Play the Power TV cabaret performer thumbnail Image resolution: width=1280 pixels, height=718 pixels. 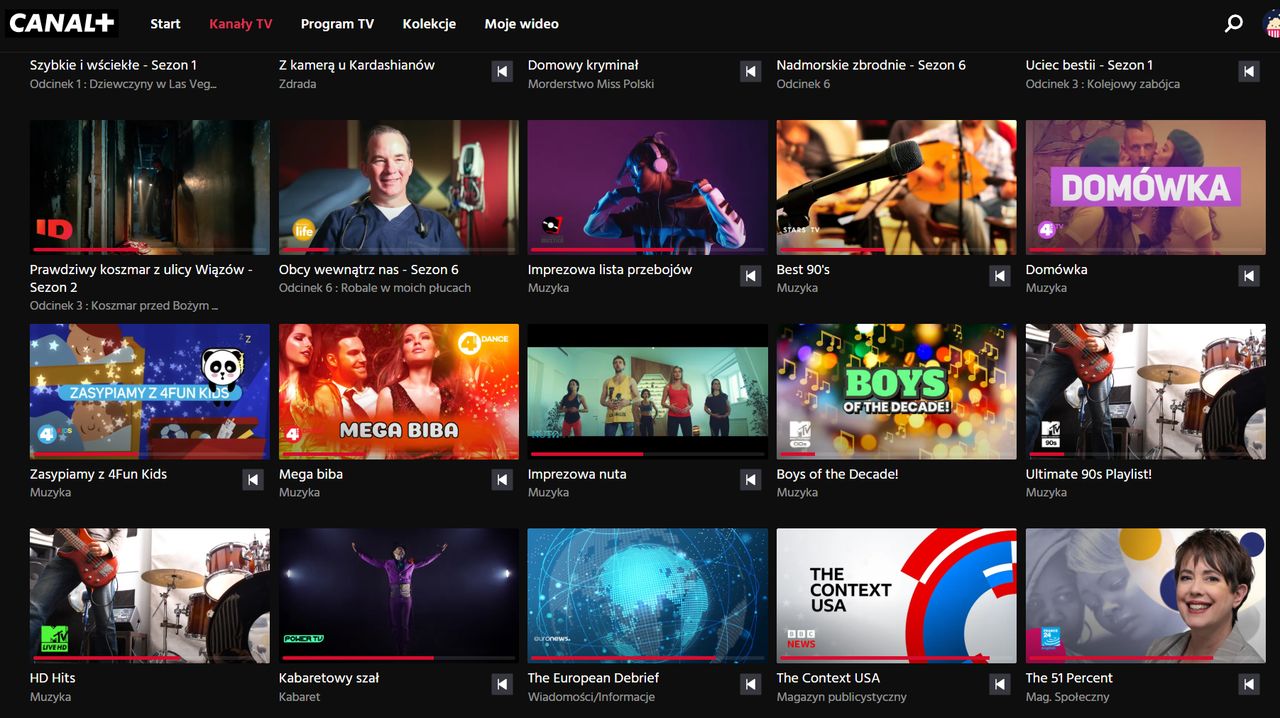pos(399,596)
